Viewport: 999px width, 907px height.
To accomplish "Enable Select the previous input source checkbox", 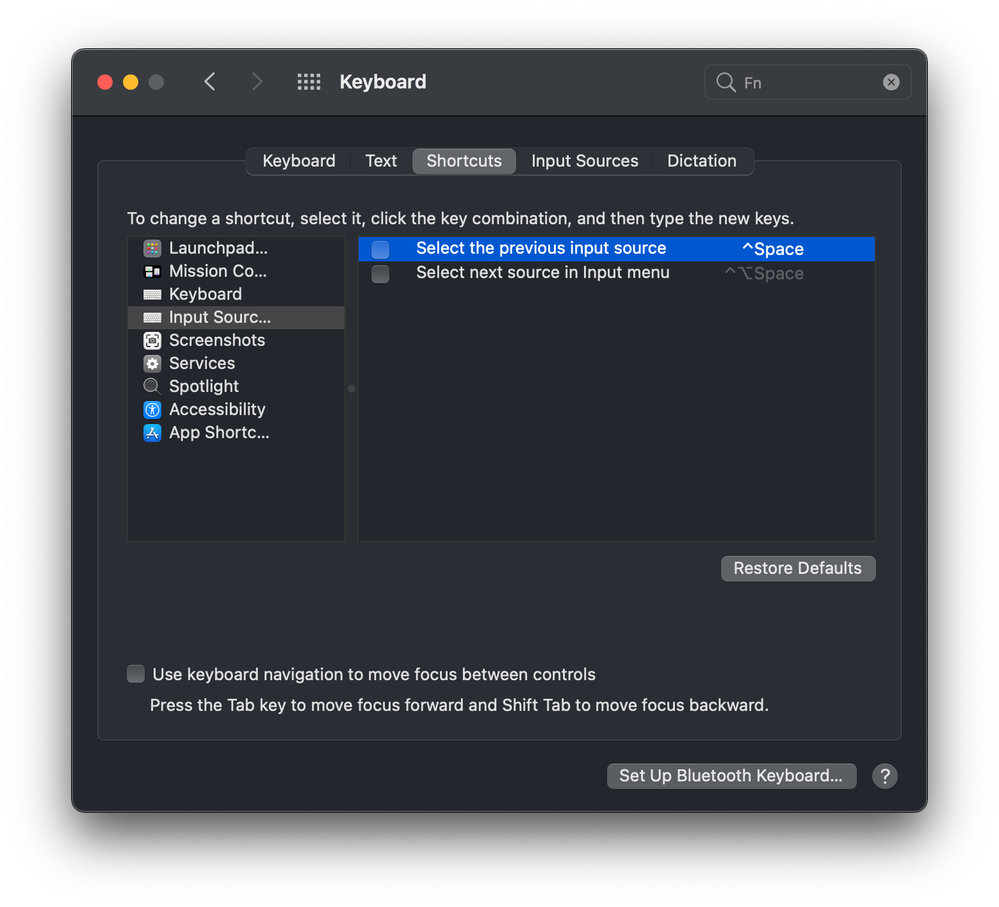I will [x=381, y=249].
